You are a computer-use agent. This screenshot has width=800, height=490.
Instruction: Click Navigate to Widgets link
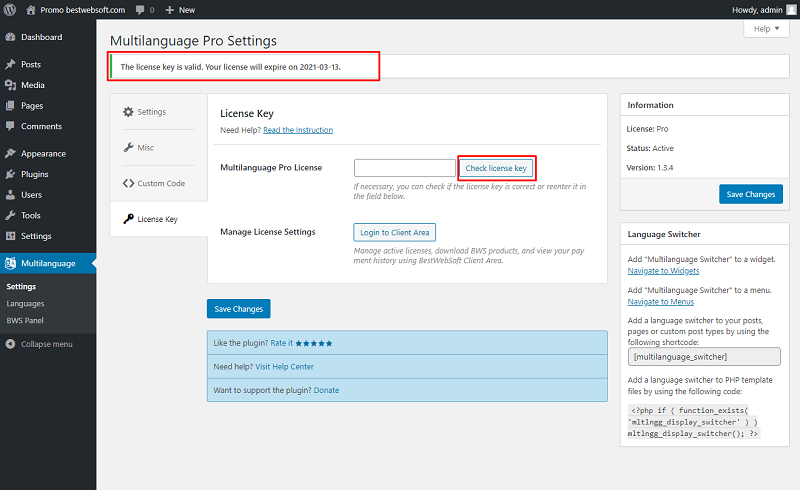point(663,271)
